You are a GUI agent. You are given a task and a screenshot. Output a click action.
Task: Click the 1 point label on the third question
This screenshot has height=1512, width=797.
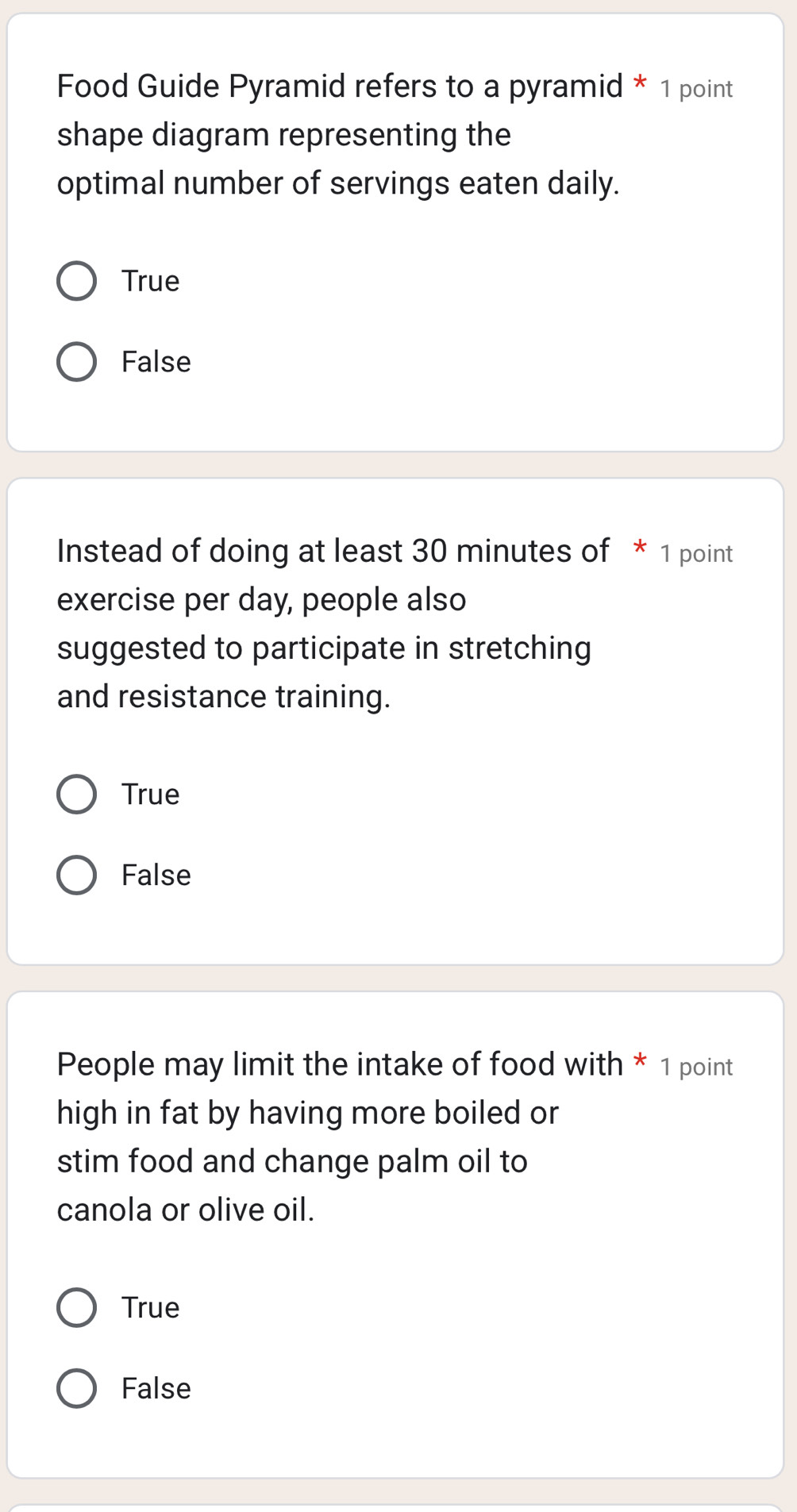[x=695, y=1067]
